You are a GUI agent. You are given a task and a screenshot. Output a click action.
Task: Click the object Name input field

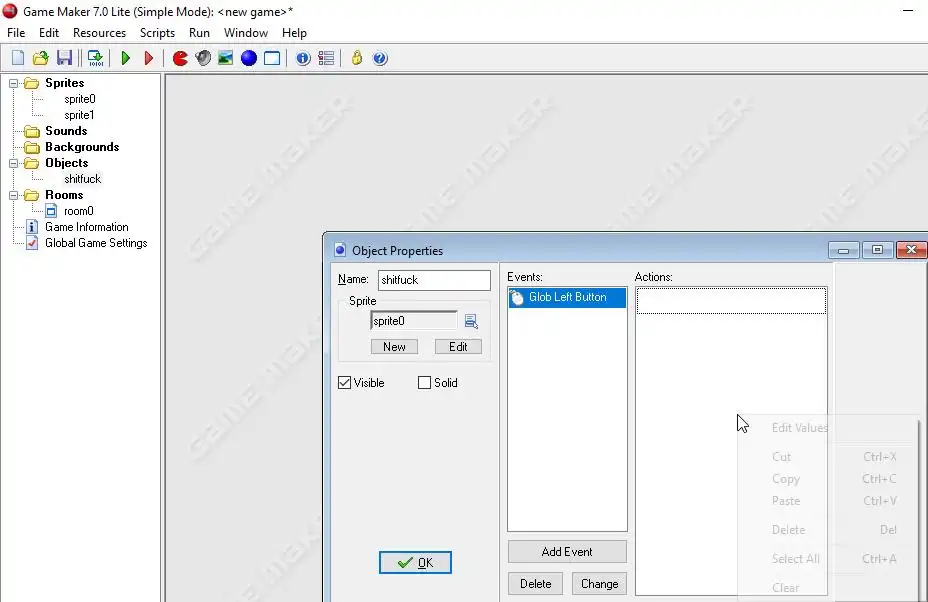click(434, 280)
